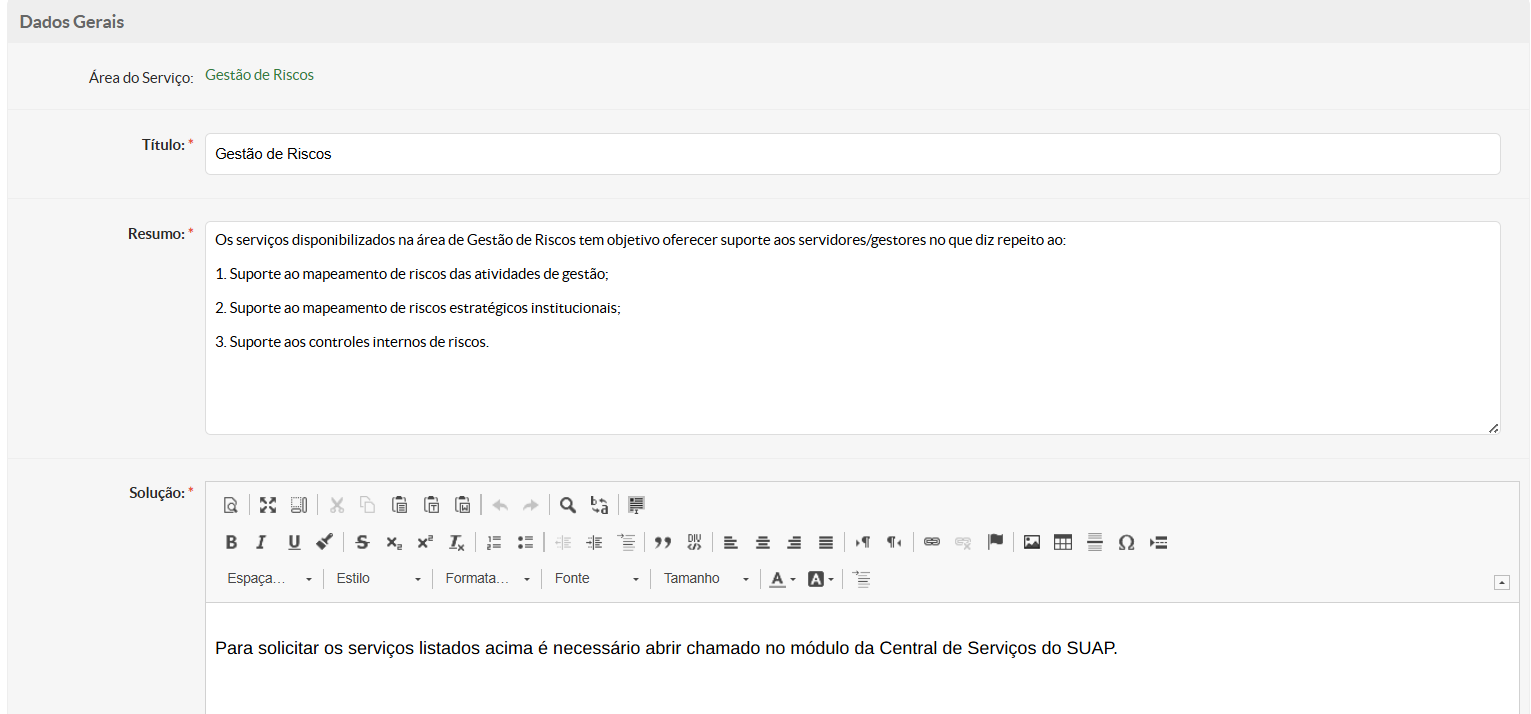Viewport: 1531px width, 714px height.
Task: Open the Formata... dropdown
Action: 488,579
